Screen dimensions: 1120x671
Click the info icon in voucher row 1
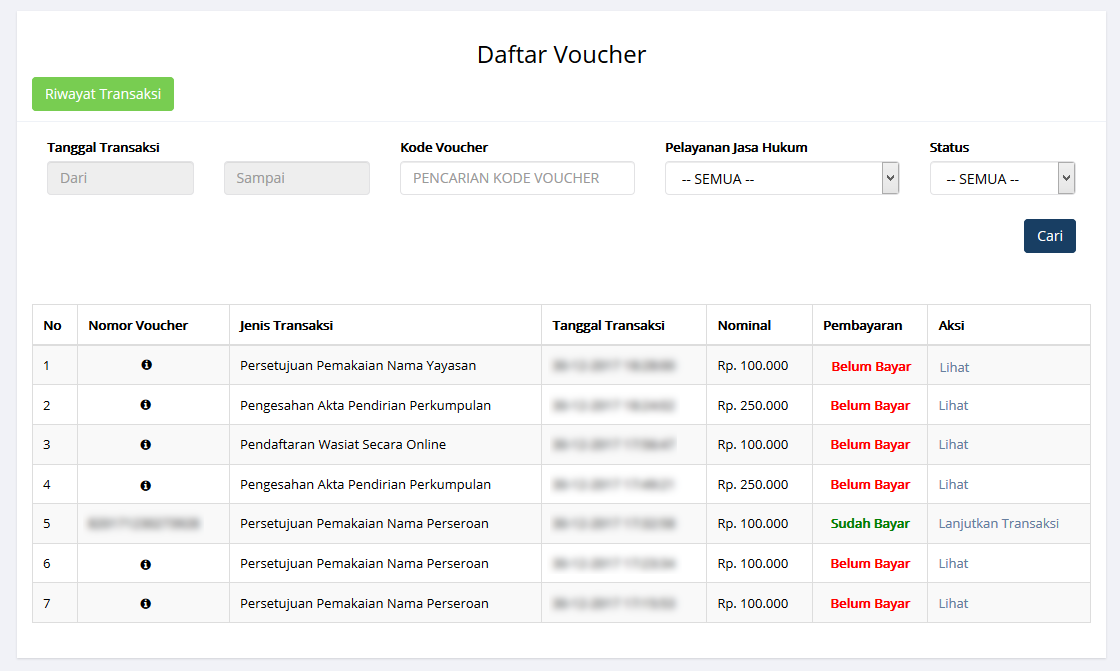[146, 366]
